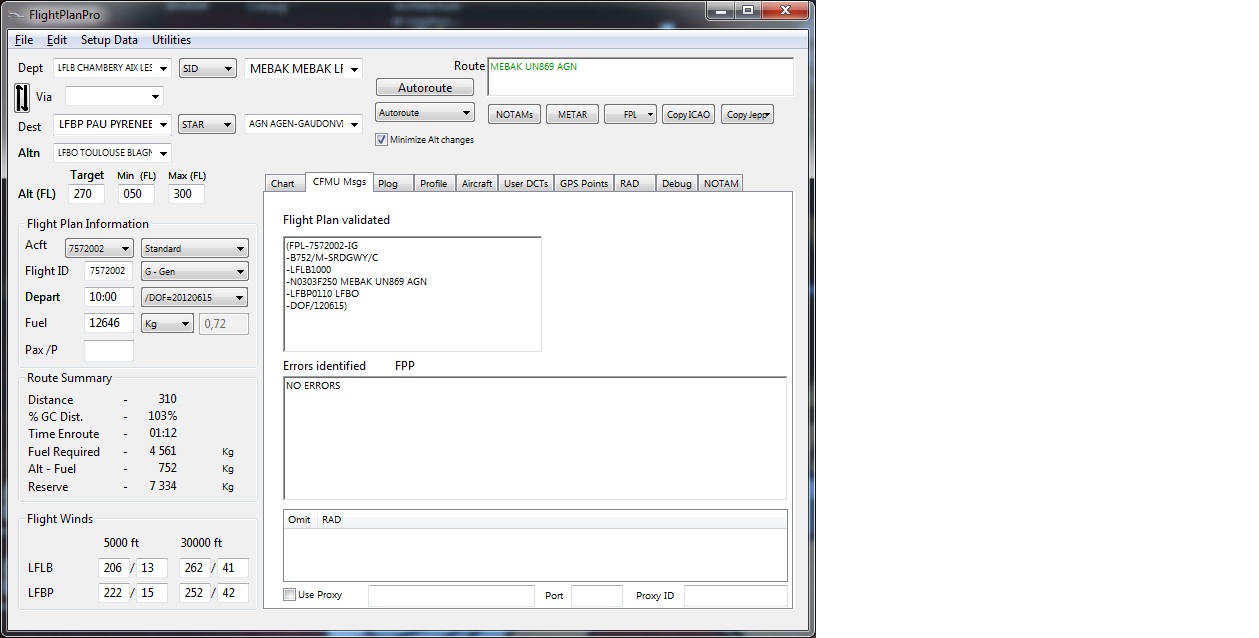This screenshot has width=1259, height=638.
Task: Click LFBP 5000 ft wind speed field
Action: point(152,593)
